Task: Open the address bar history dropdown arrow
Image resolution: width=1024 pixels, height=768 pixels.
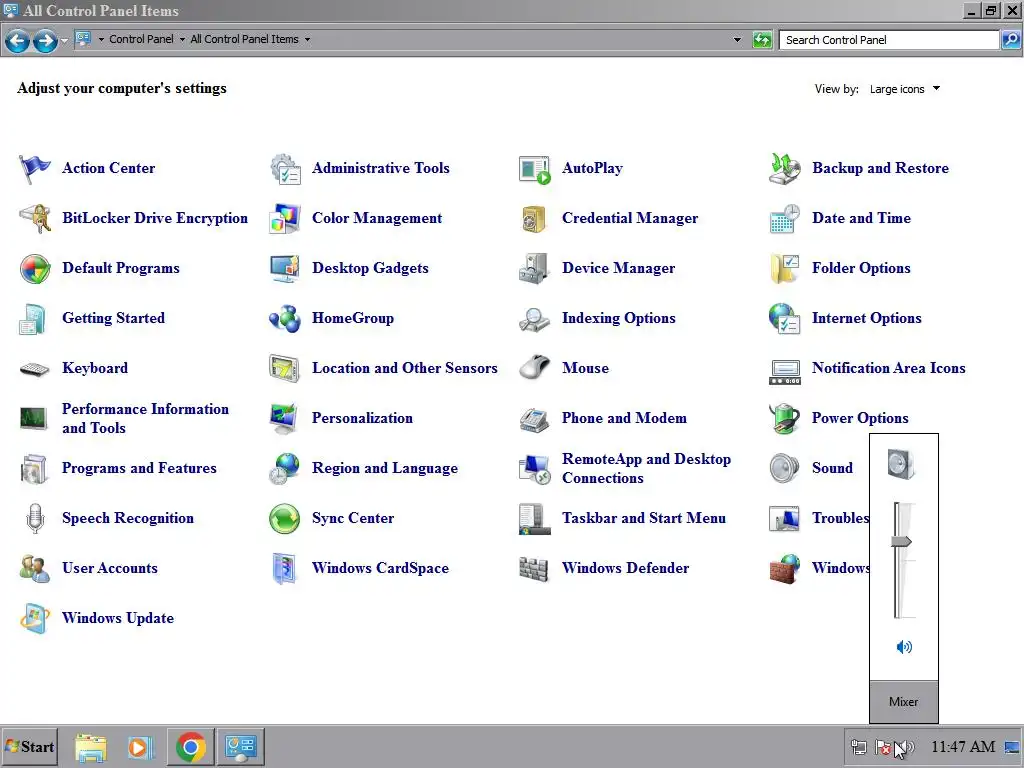Action: (737, 39)
